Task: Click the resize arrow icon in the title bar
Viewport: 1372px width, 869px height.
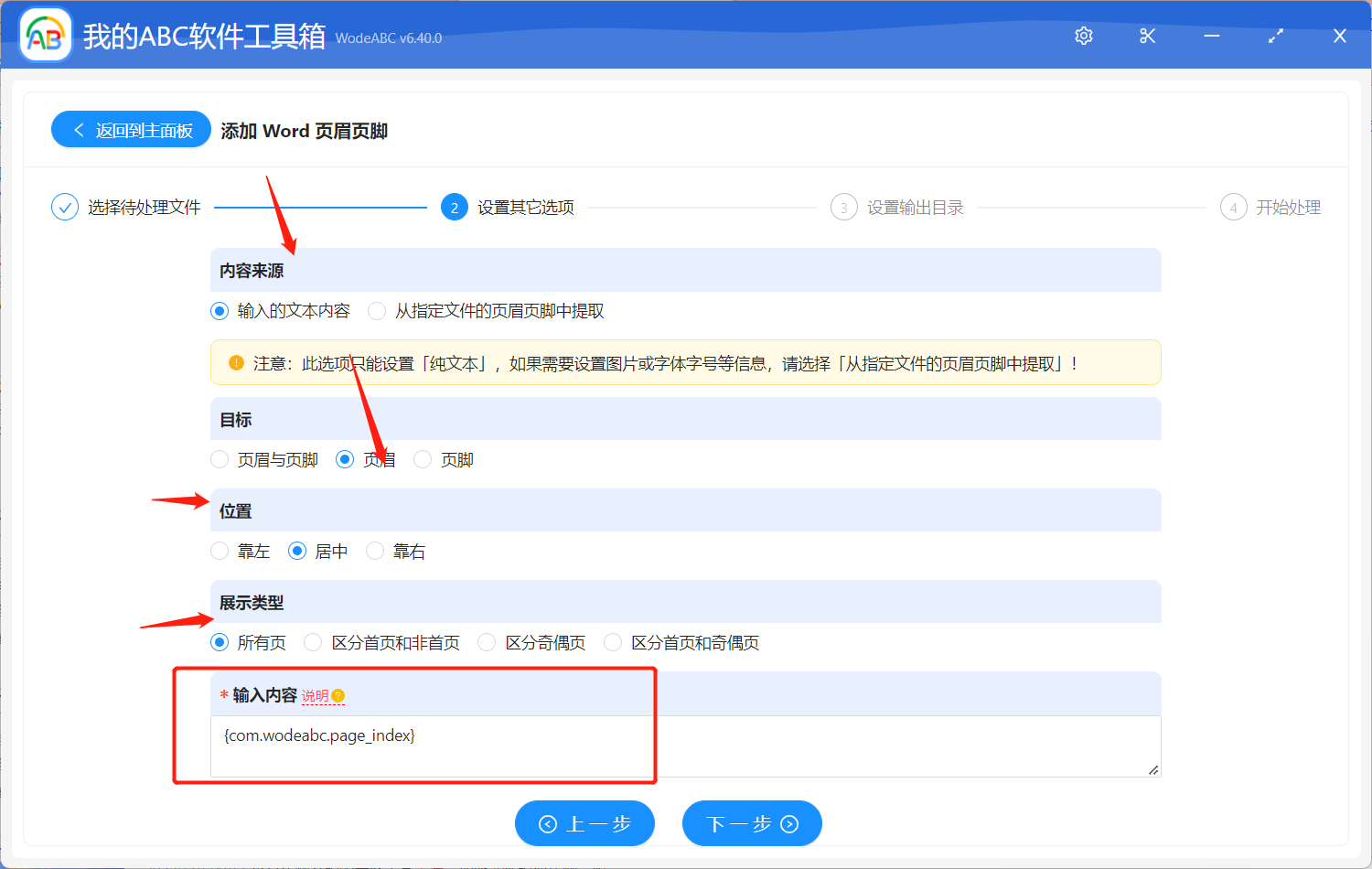Action: 1275,36
